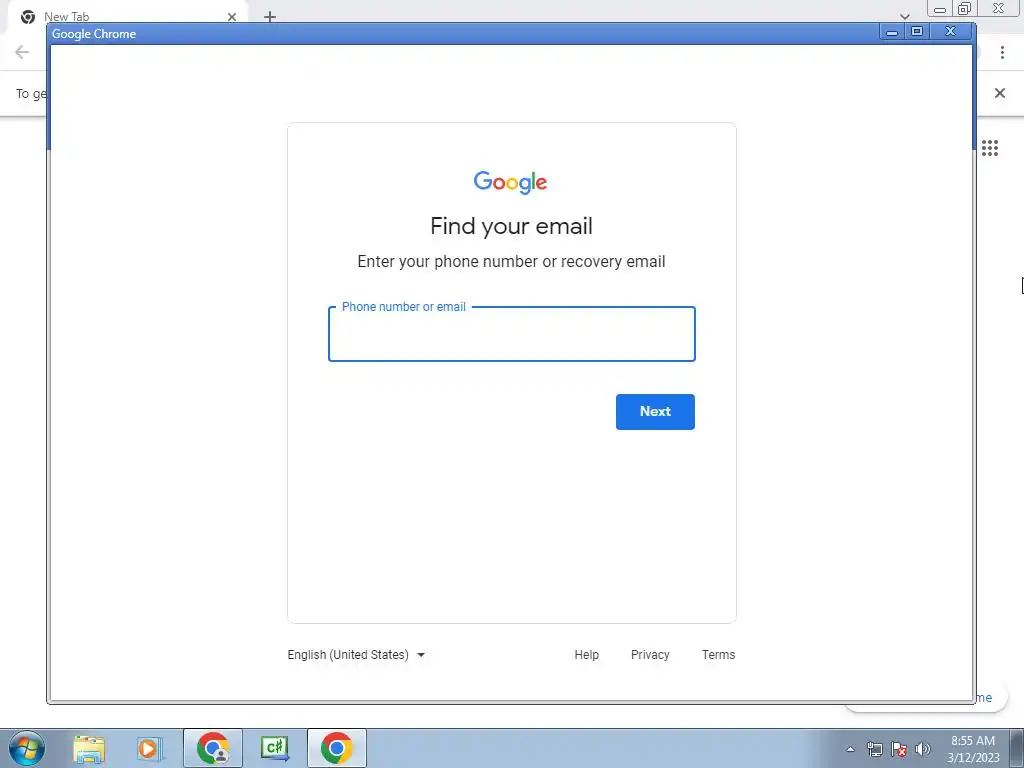Open the Privacy link
This screenshot has height=768, width=1024.
[x=650, y=654]
